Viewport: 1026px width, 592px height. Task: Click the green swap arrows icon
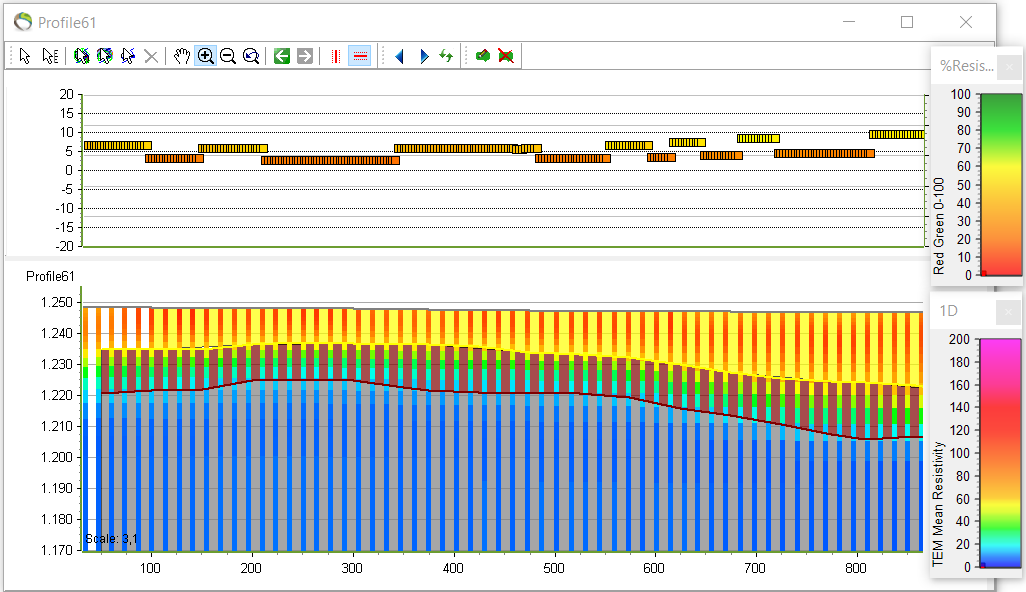click(x=446, y=56)
